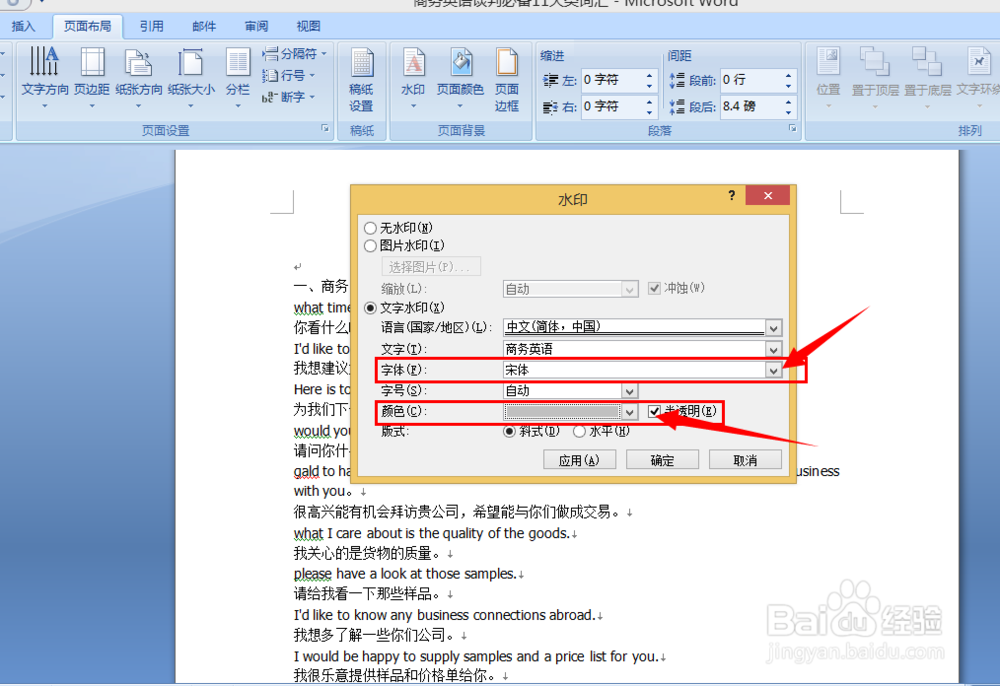
Task: Expand the watermark Text (文字) dropdown
Action: pyautogui.click(x=774, y=349)
